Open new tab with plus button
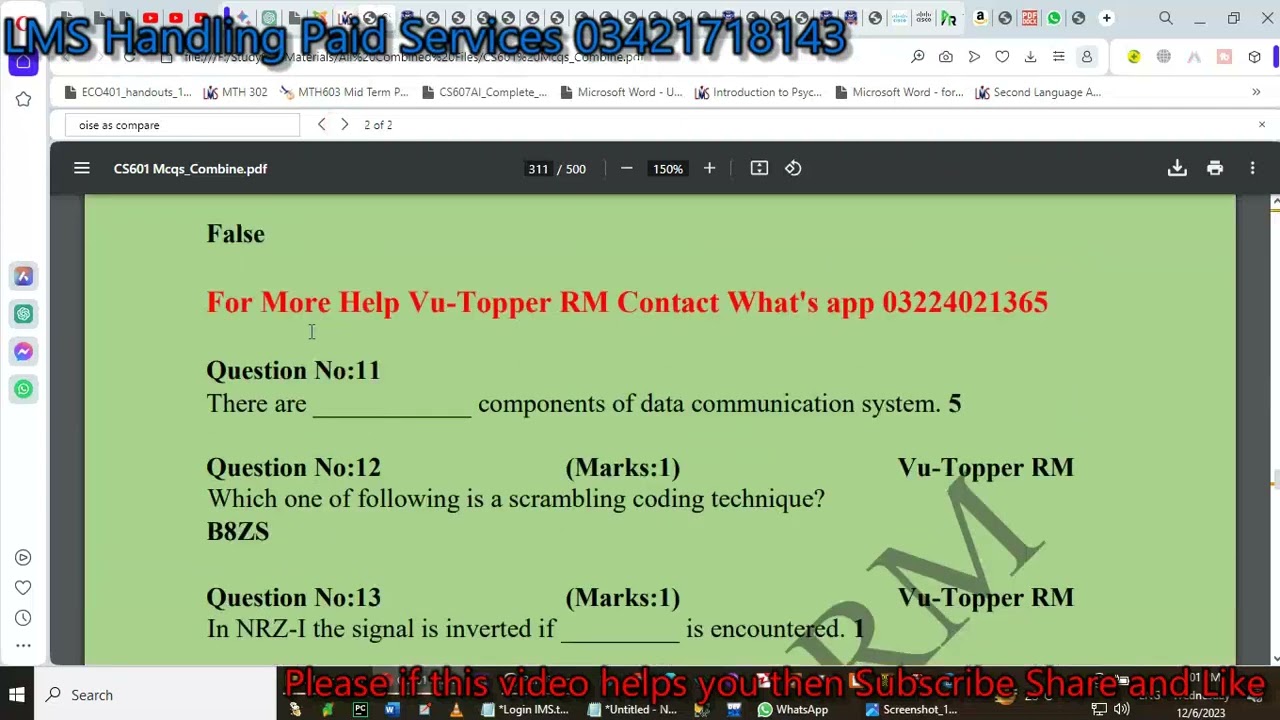The image size is (1280, 720). (1106, 18)
